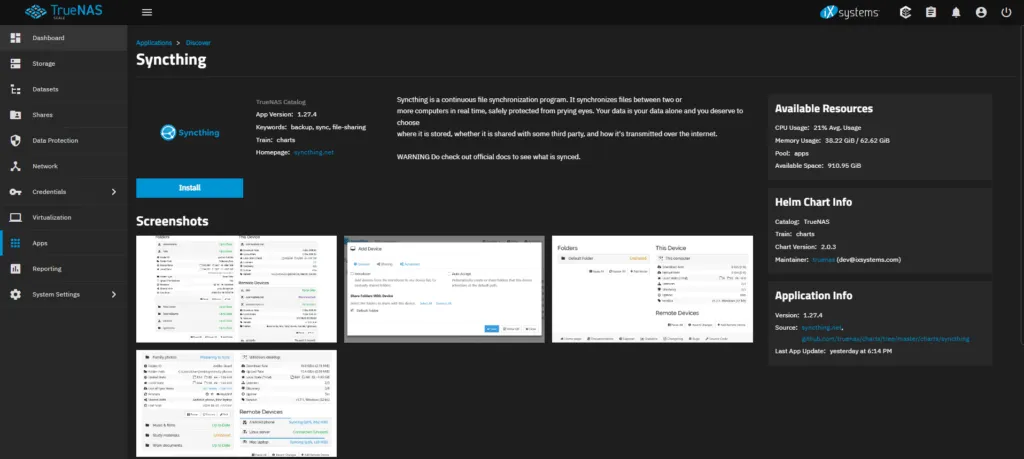Click the TrueNAS SCALE logo

[63, 12]
